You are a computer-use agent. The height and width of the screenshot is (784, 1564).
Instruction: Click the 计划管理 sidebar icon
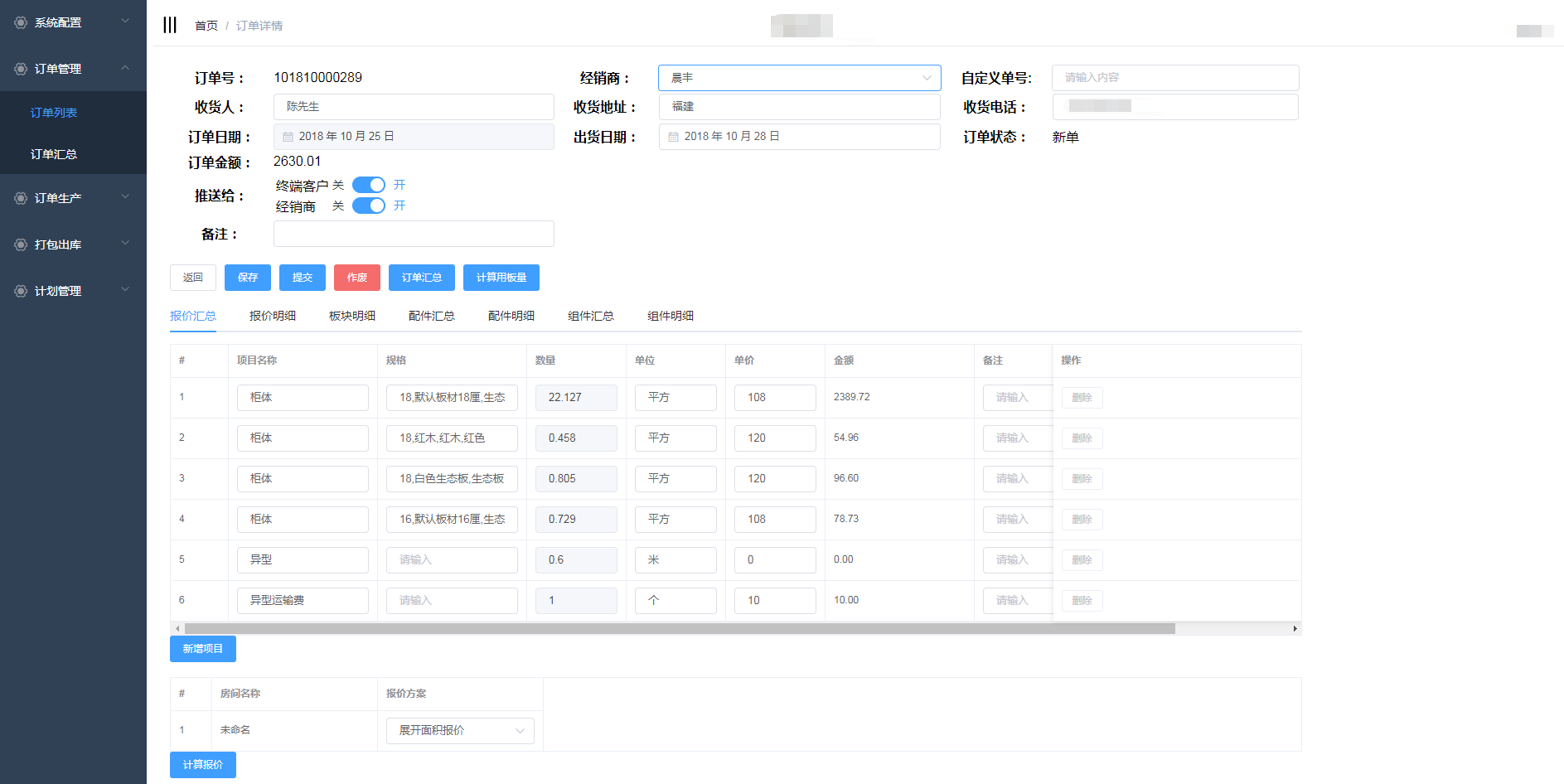(x=21, y=291)
